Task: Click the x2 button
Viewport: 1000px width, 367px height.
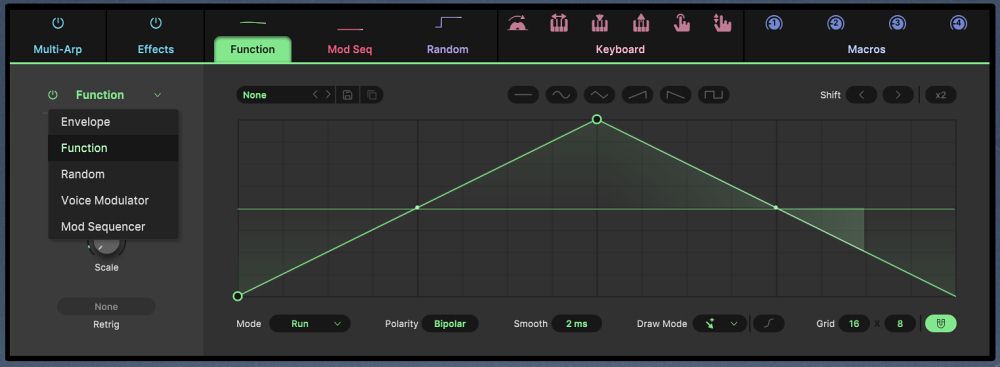Action: (x=941, y=95)
